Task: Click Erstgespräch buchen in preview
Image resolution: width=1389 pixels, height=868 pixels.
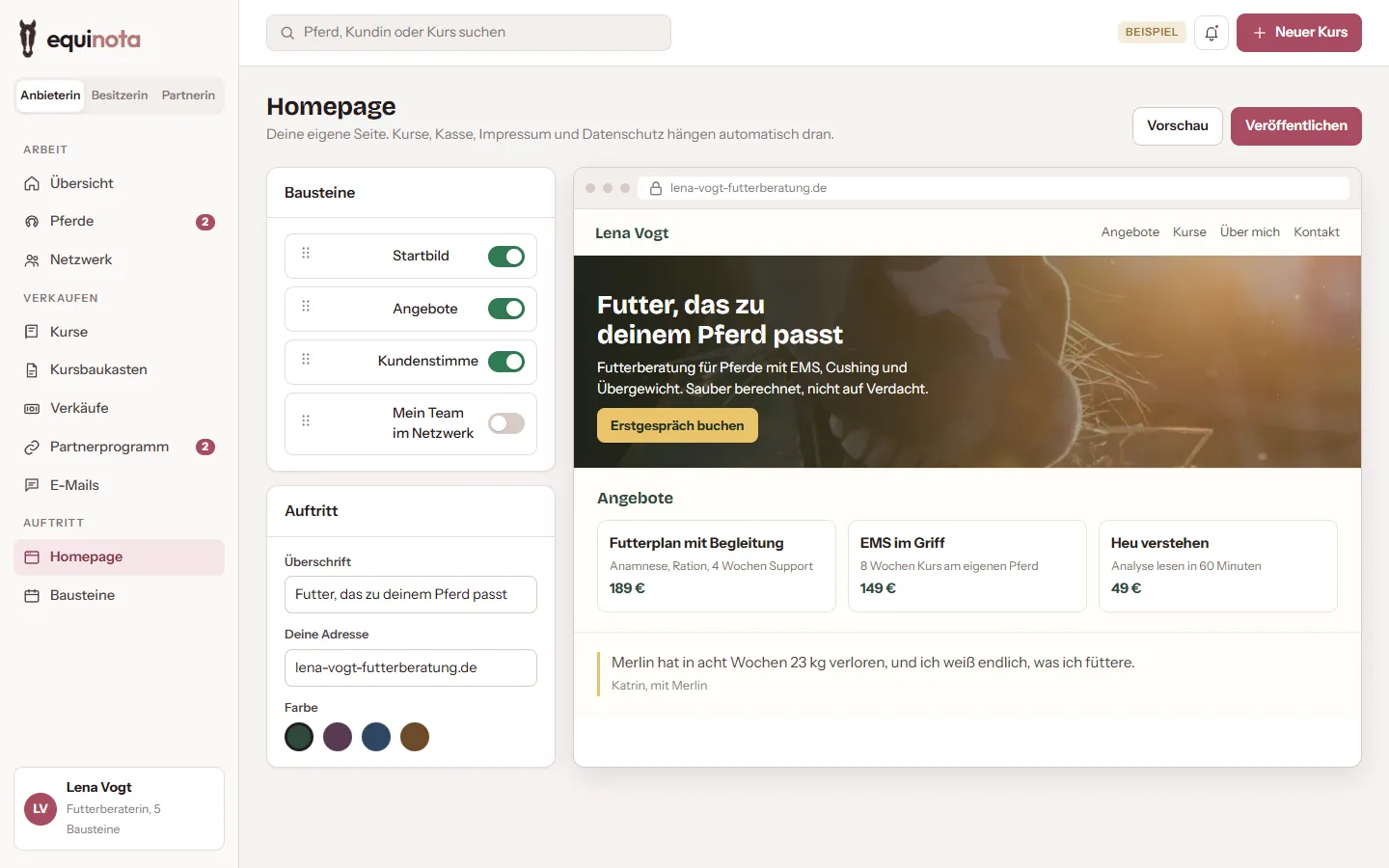Action: coord(677,425)
